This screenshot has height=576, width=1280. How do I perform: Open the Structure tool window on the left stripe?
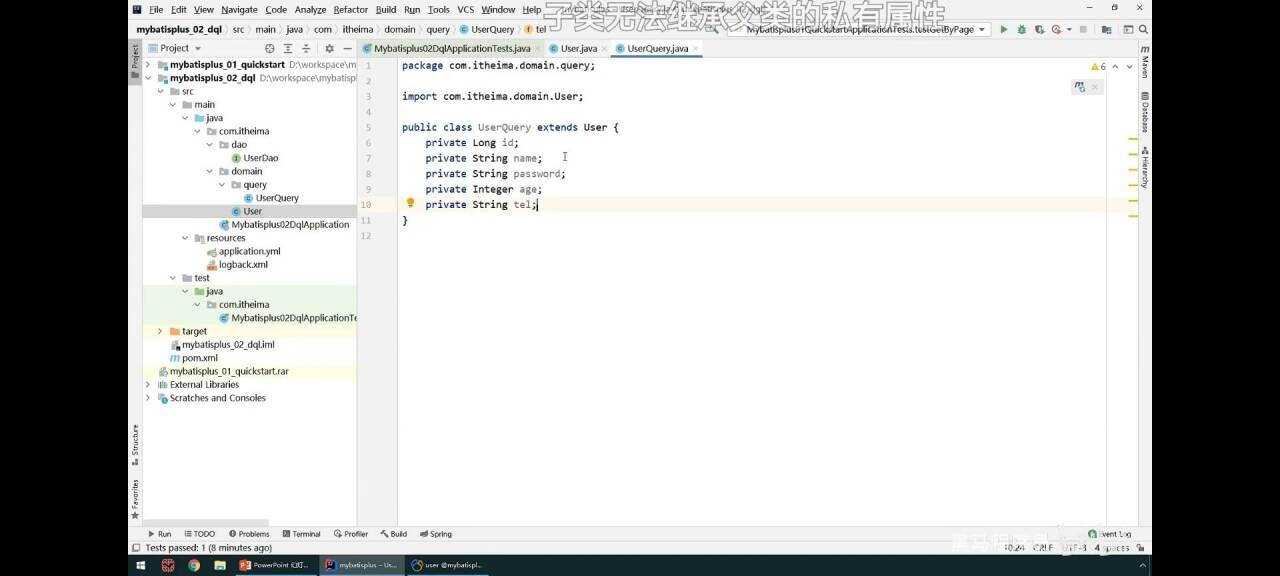point(135,444)
